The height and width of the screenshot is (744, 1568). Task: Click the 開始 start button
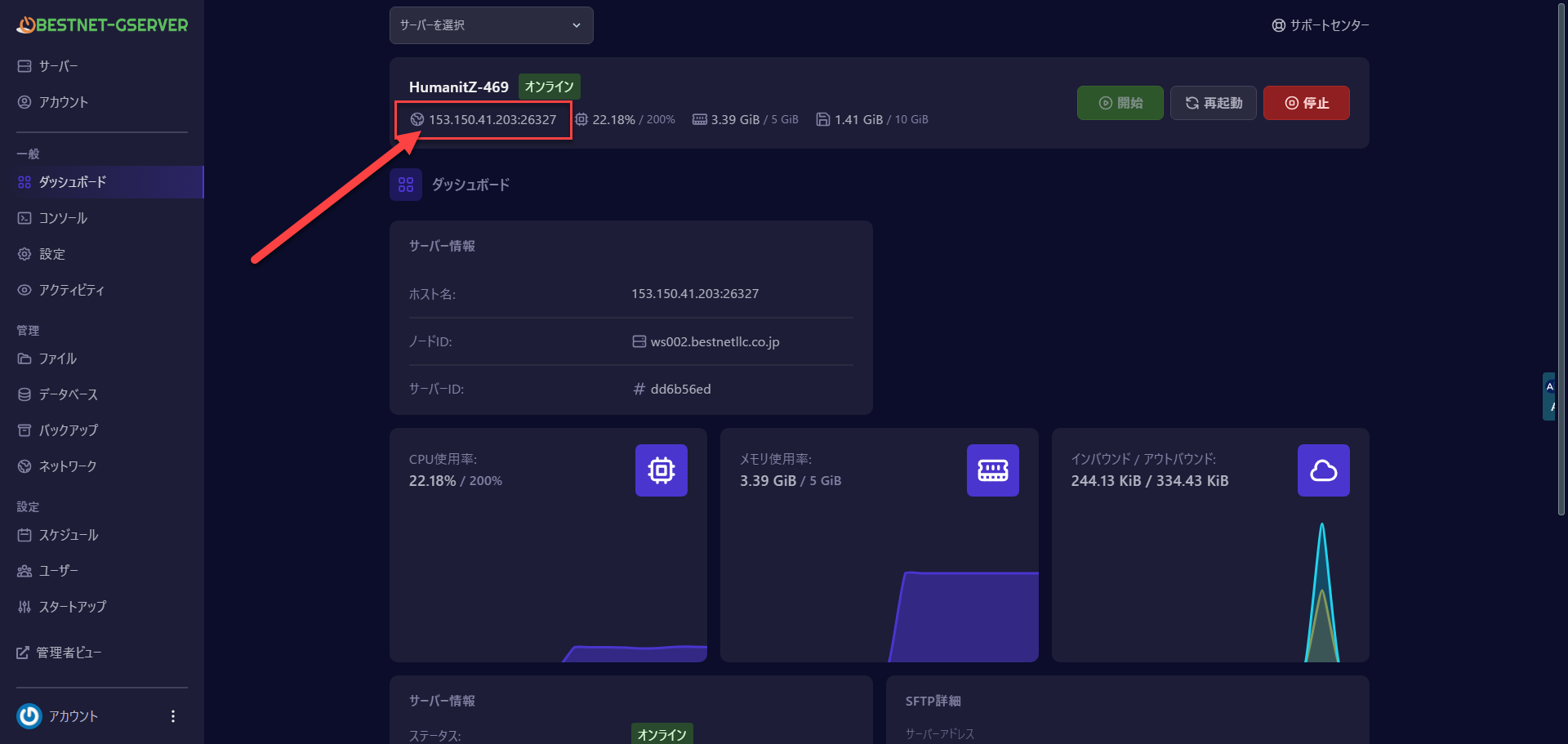(x=1120, y=103)
